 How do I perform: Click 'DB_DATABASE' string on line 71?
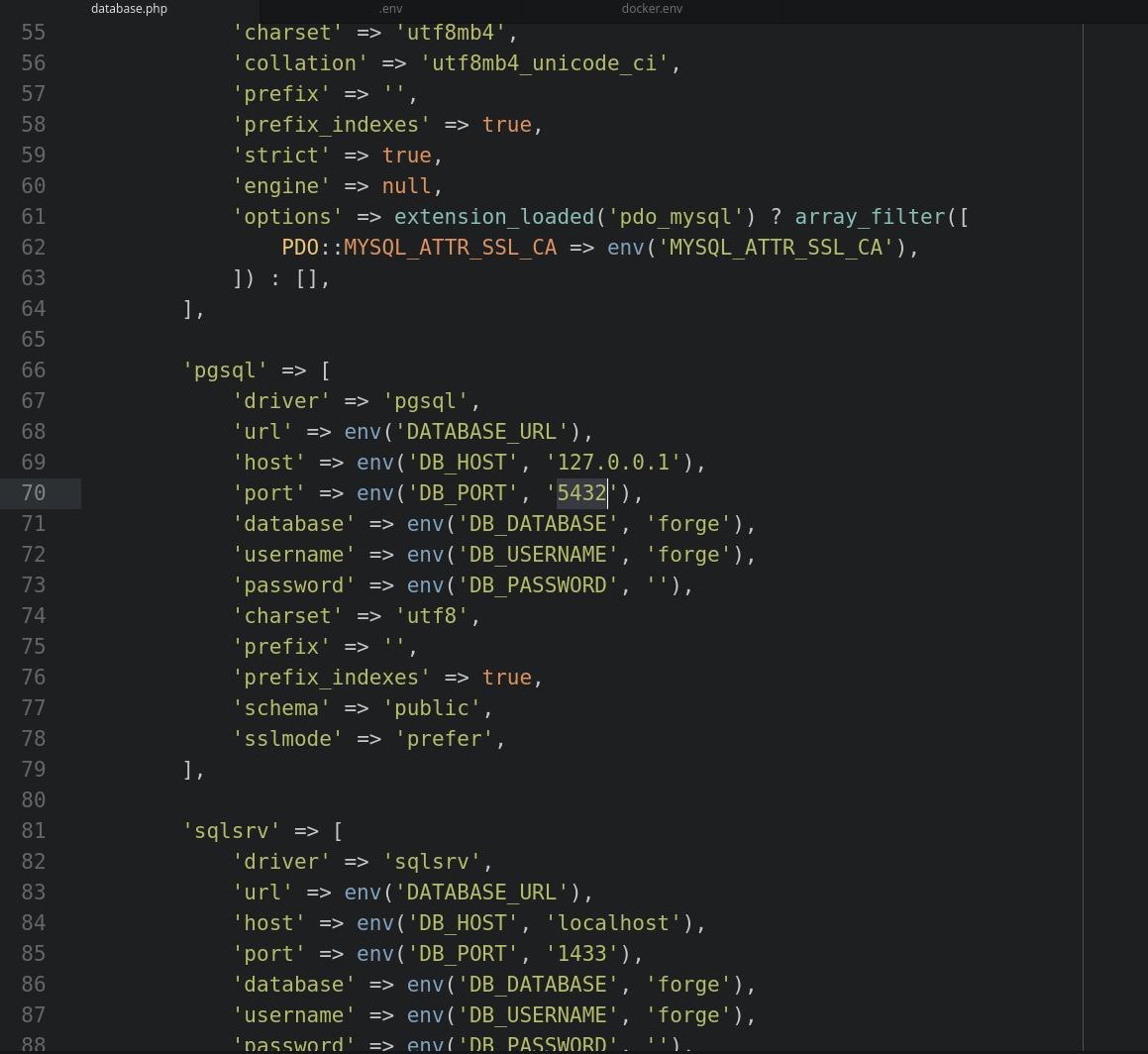tap(538, 524)
